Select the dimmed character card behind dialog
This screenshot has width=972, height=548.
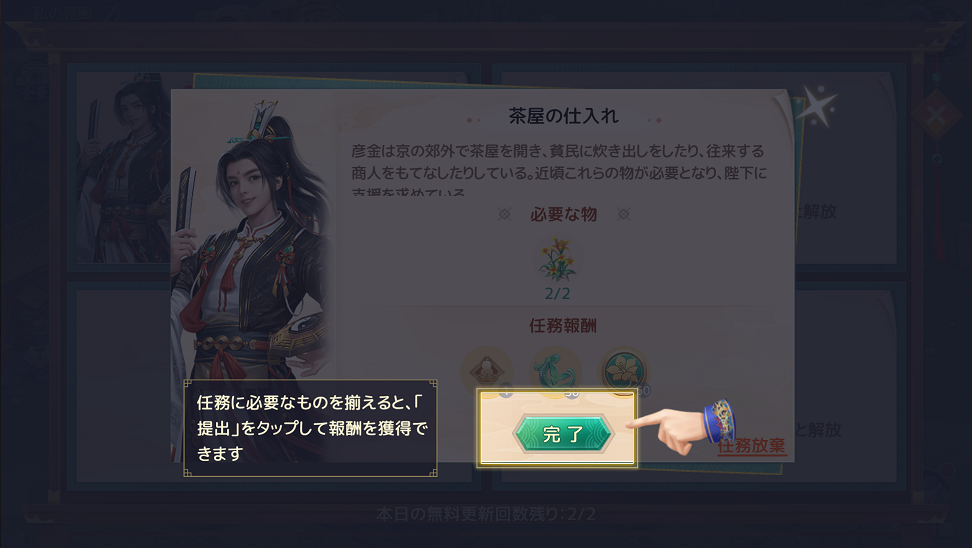124,169
